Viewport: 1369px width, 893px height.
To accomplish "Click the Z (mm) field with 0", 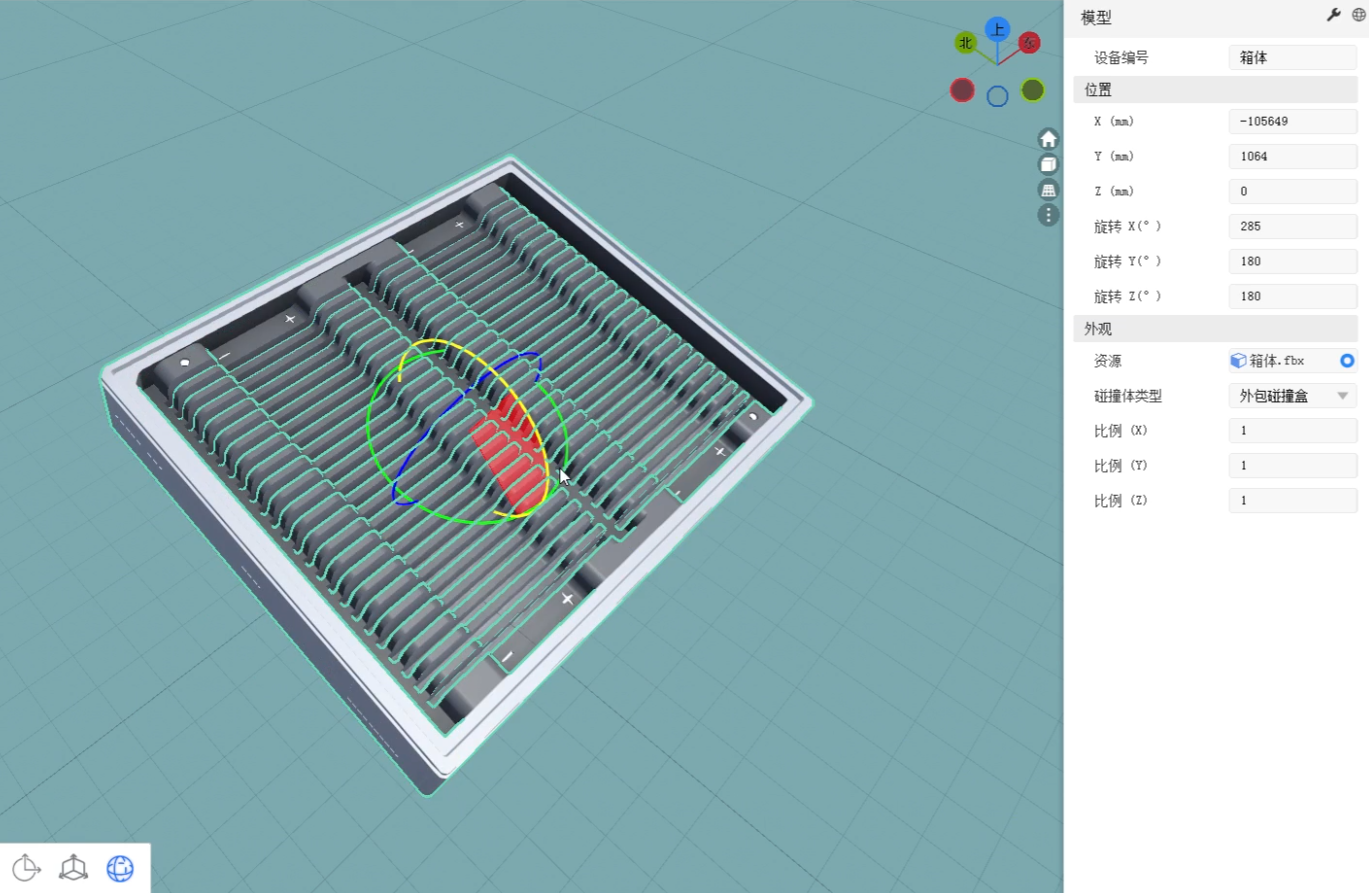I will [x=1293, y=191].
